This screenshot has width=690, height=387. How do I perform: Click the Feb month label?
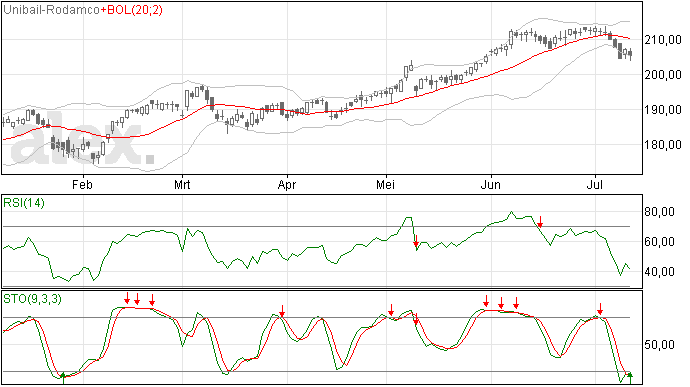pos(82,184)
